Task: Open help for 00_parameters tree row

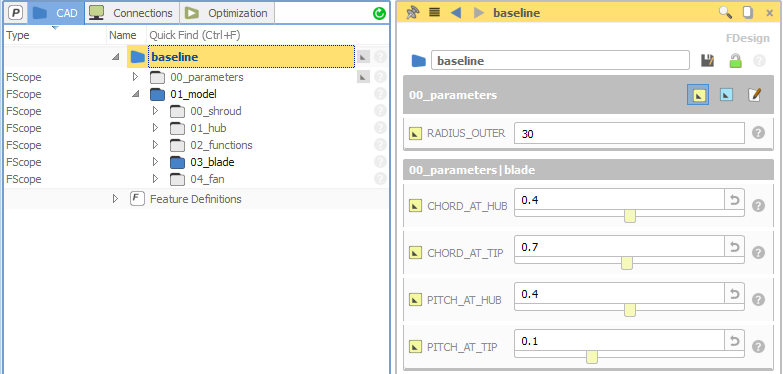Action: [380, 77]
